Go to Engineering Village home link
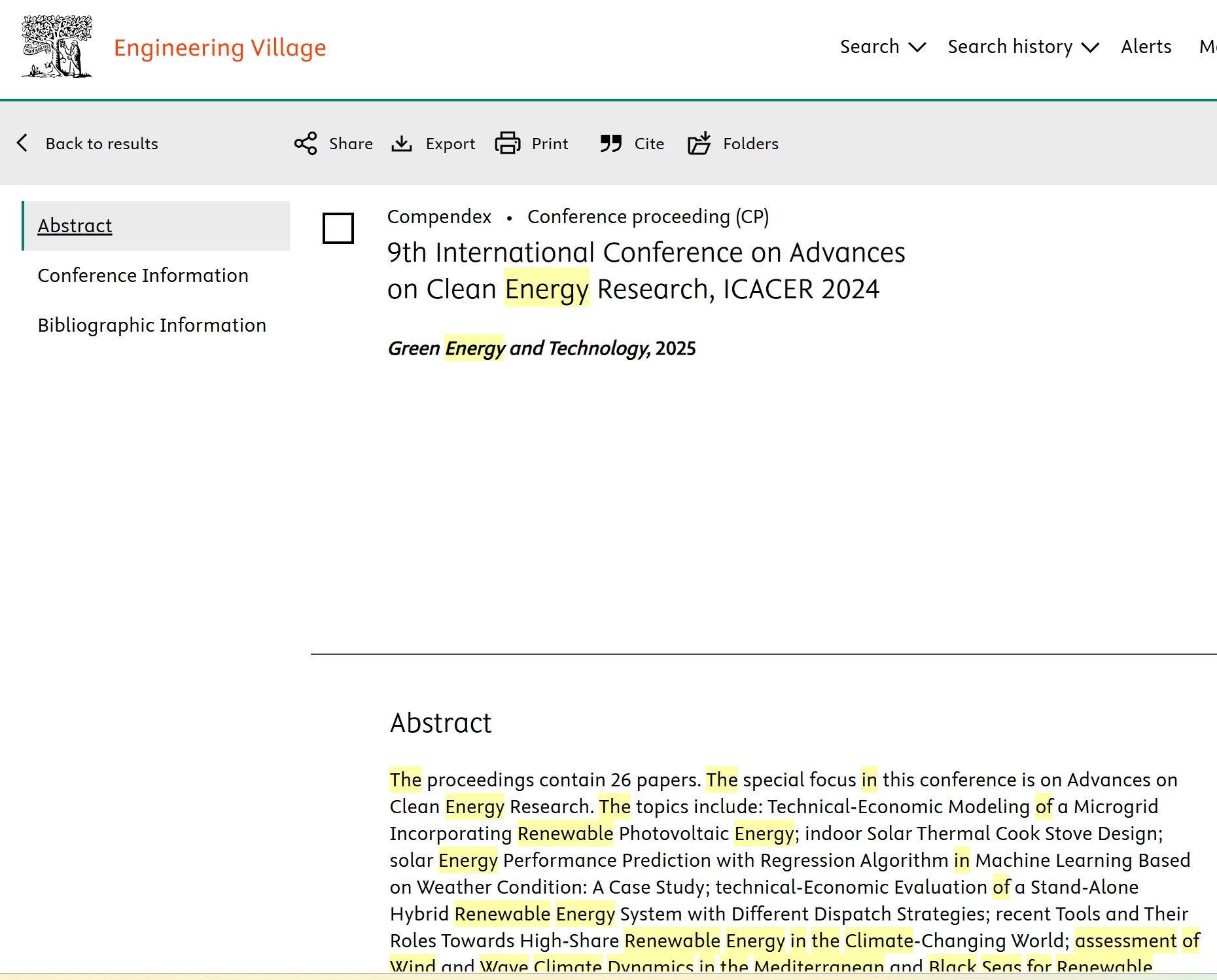 coord(220,48)
